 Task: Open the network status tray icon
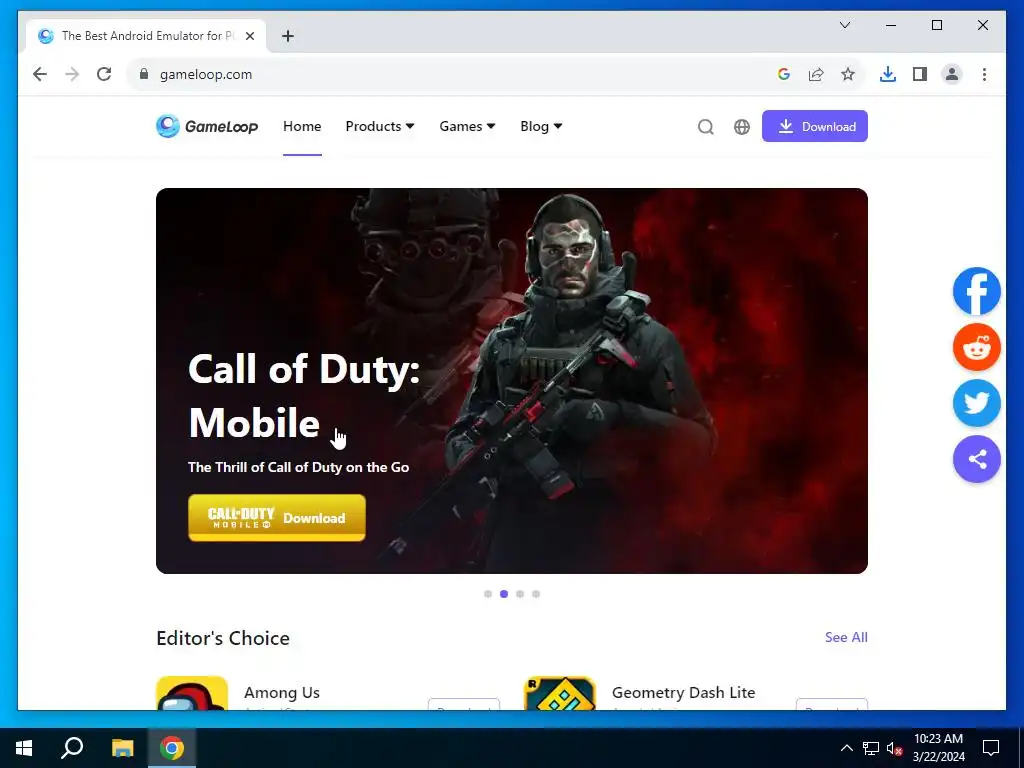tap(871, 748)
